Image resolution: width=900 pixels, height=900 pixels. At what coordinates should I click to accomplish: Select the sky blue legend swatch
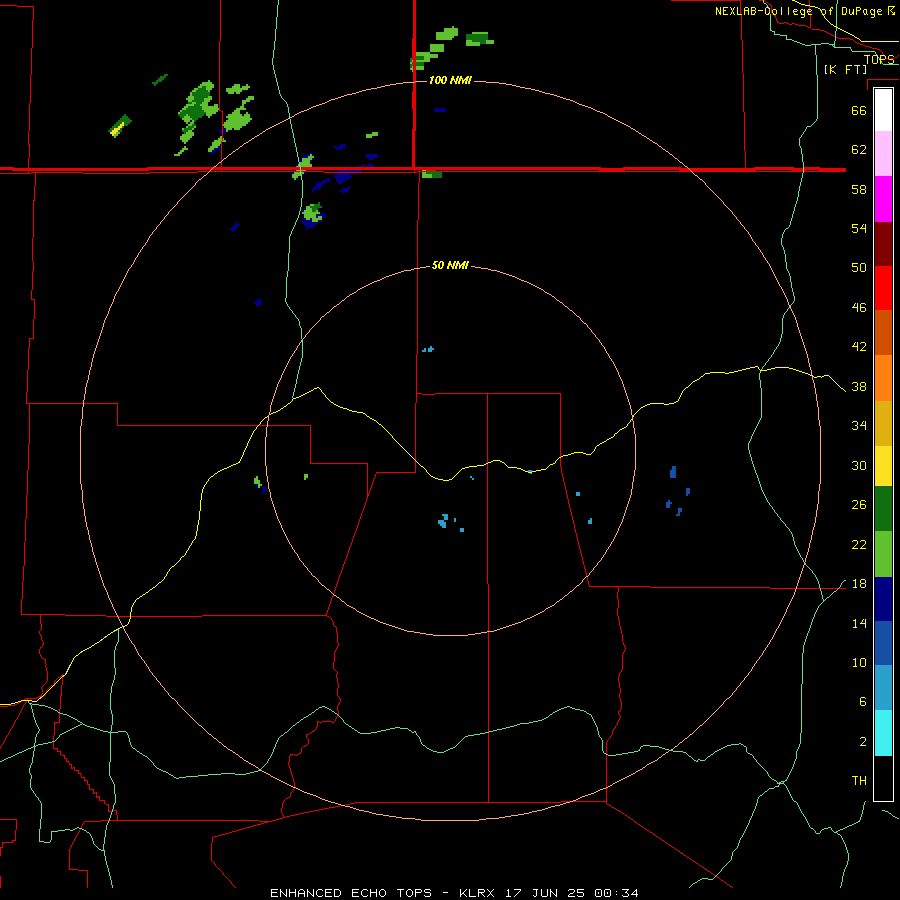pos(883,688)
